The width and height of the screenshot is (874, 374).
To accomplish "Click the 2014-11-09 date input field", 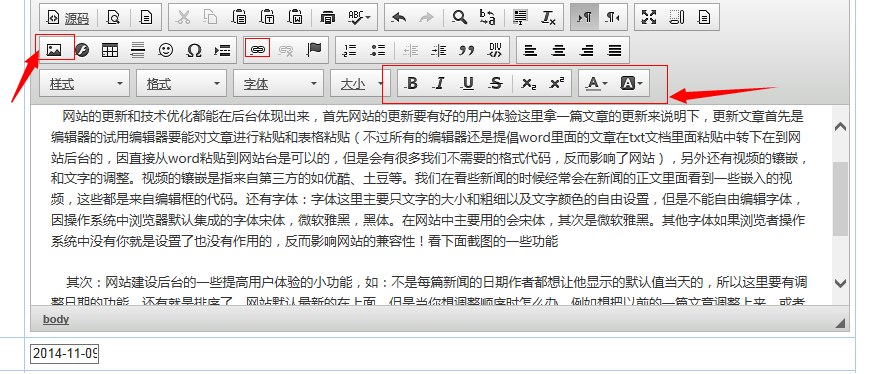I will (65, 353).
